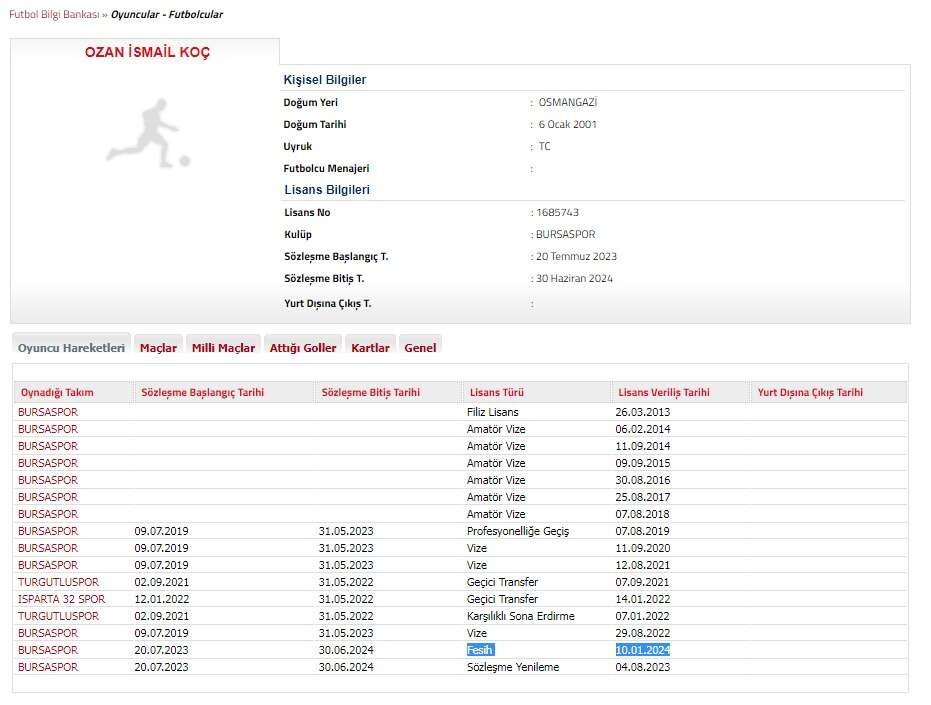Switch to the Maçlar tab
This screenshot has height=705, width=931.
click(x=158, y=348)
